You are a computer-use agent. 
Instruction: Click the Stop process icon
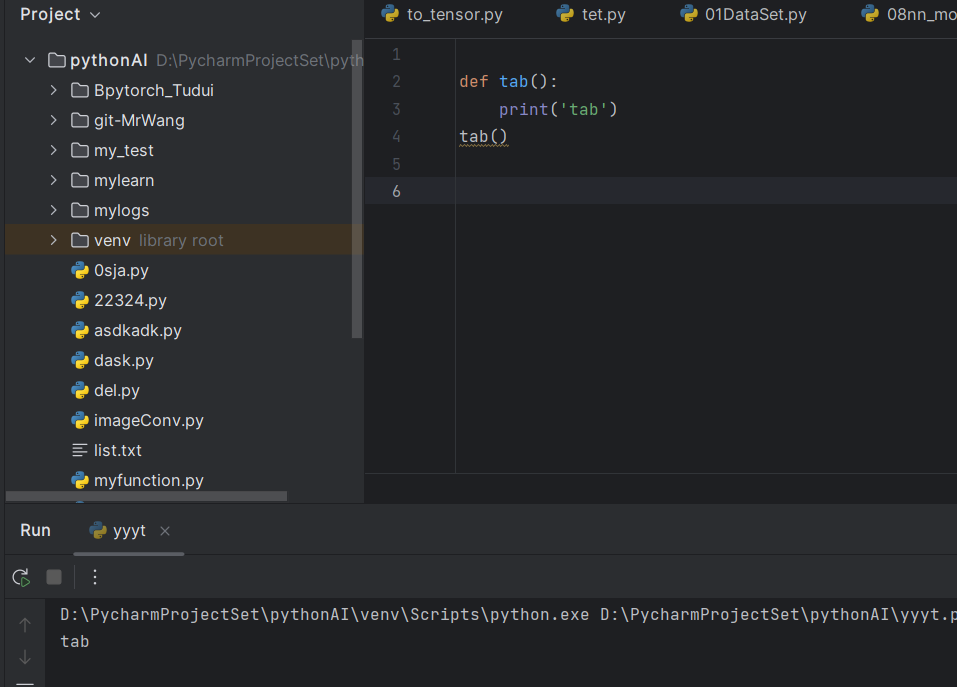(x=54, y=577)
